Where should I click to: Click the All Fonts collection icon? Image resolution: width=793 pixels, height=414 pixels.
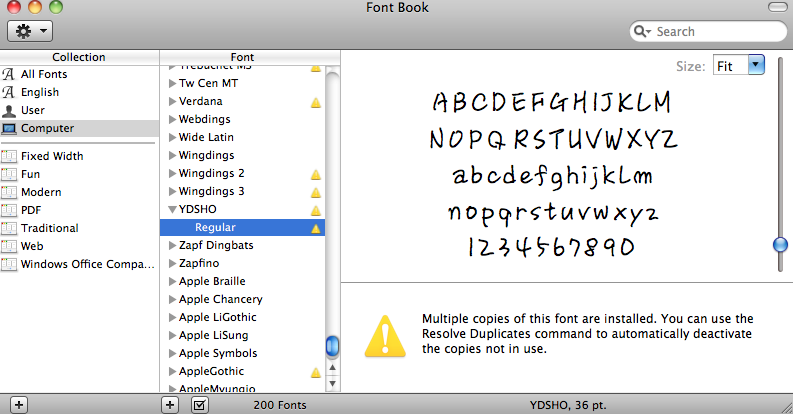[x=9, y=74]
